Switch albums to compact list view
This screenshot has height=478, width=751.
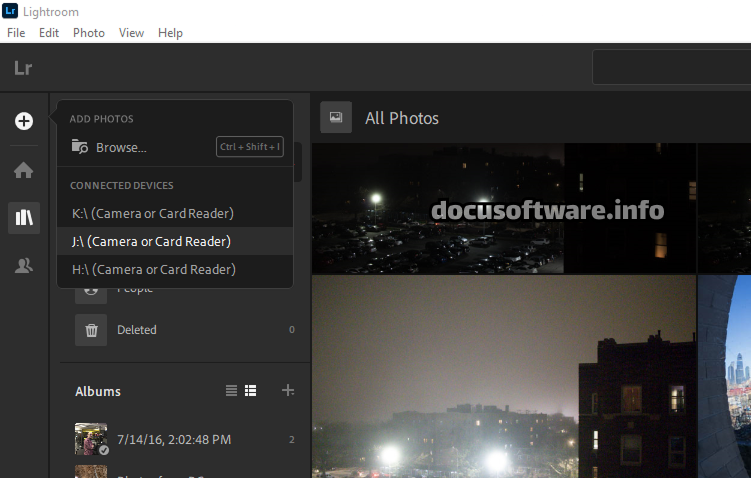pyautogui.click(x=232, y=390)
